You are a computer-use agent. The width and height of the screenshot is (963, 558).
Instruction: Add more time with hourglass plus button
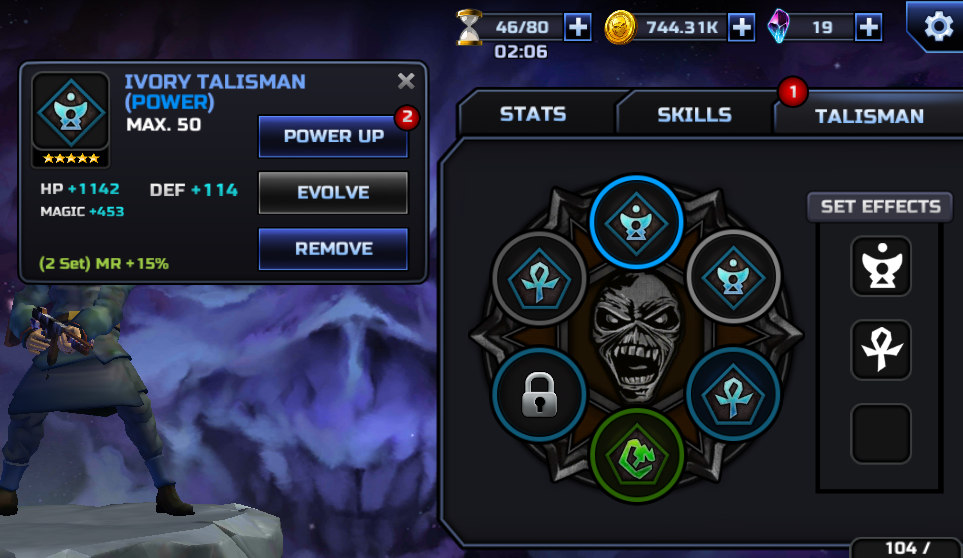578,27
